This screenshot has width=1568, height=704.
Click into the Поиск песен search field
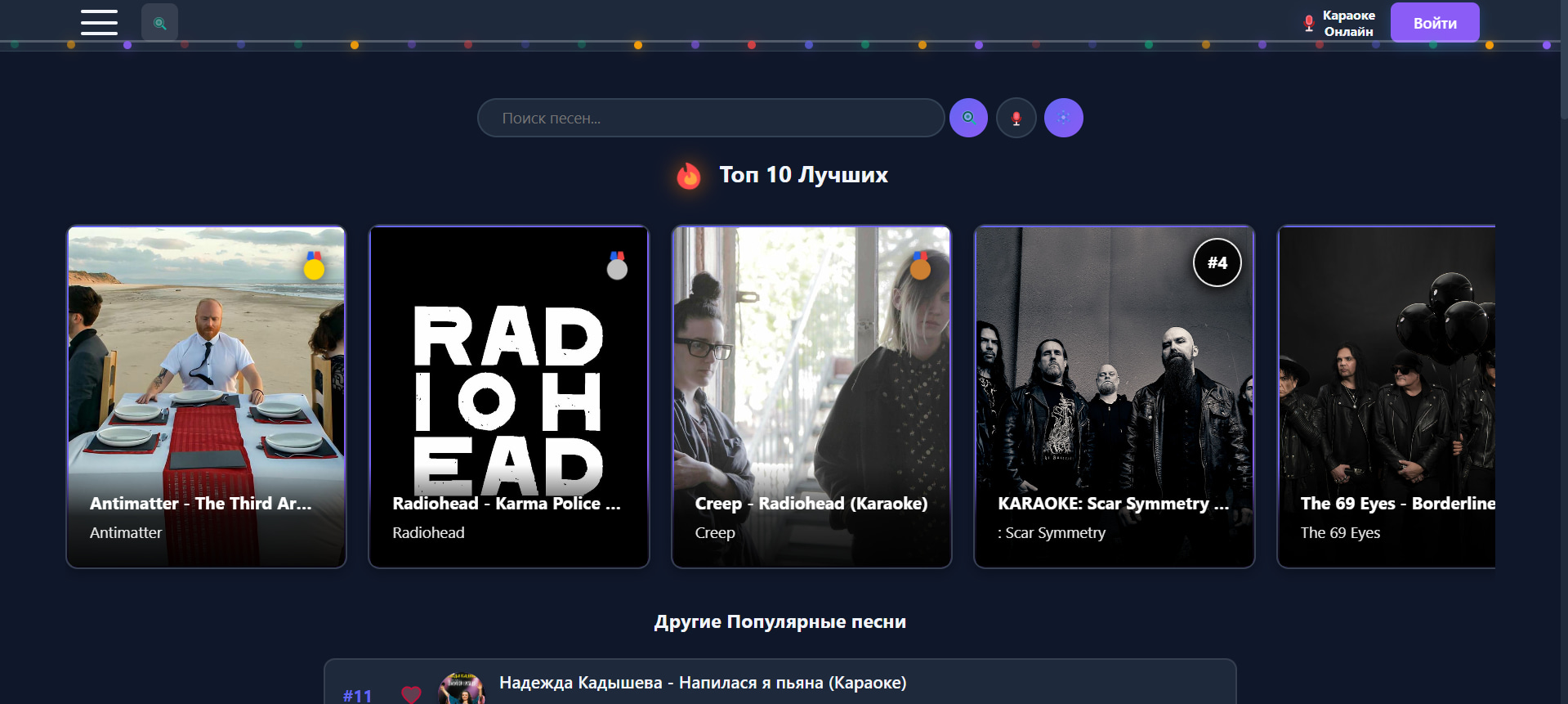click(x=711, y=118)
